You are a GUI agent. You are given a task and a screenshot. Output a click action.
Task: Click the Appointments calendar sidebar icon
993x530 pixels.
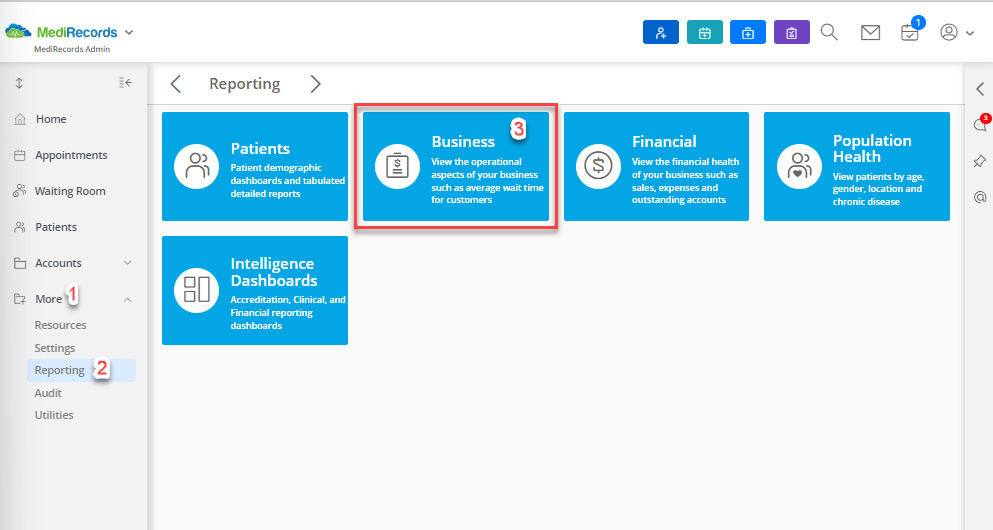(20, 155)
